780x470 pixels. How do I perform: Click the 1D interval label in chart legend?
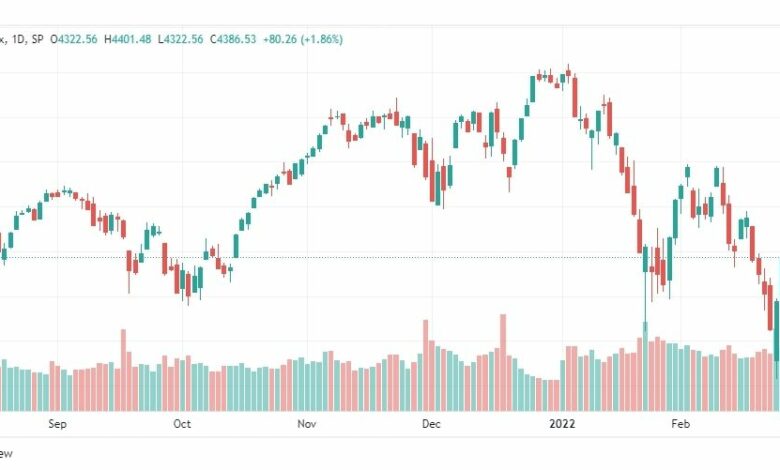pyautogui.click(x=18, y=39)
